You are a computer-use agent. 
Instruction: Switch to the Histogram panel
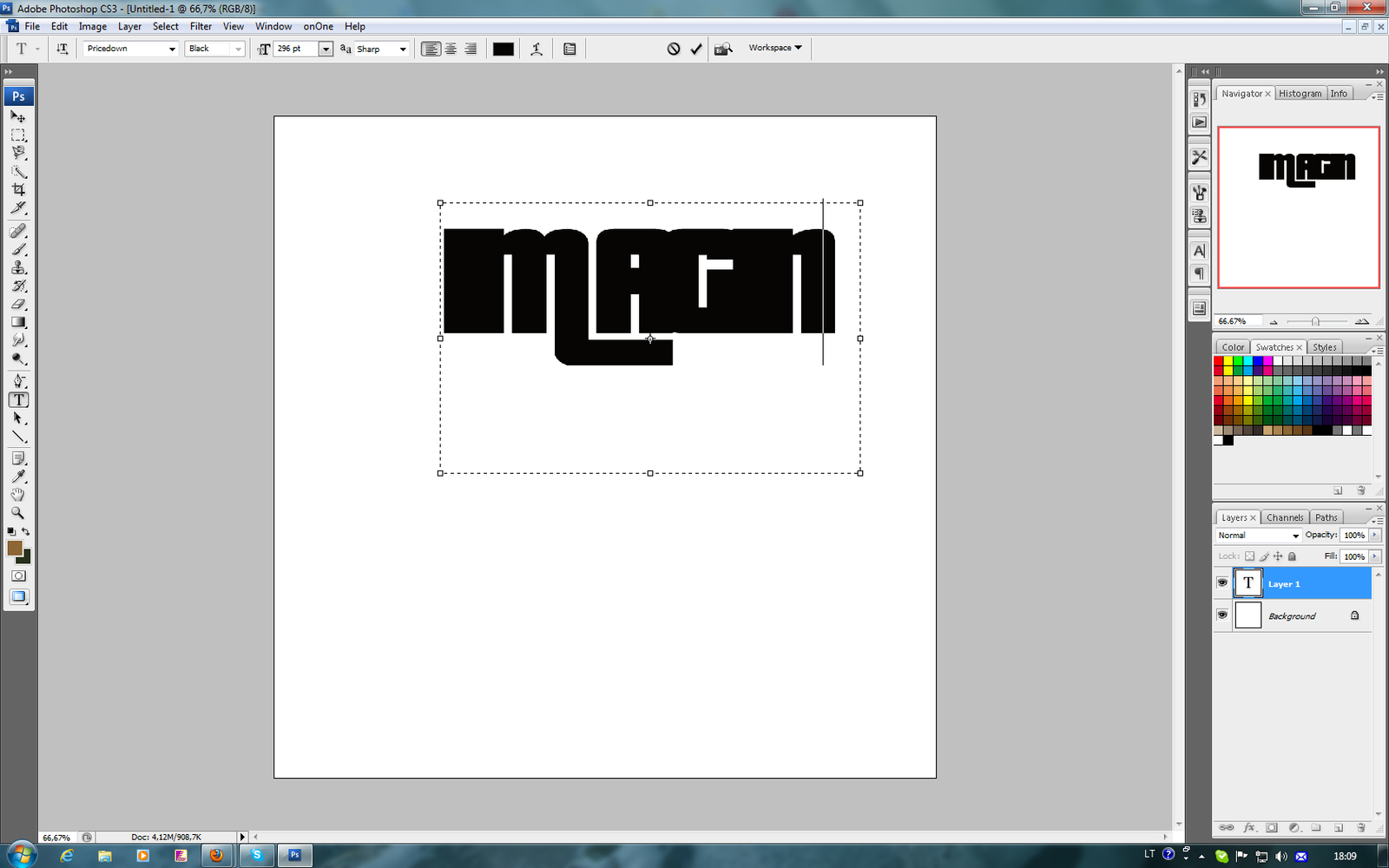[1300, 94]
